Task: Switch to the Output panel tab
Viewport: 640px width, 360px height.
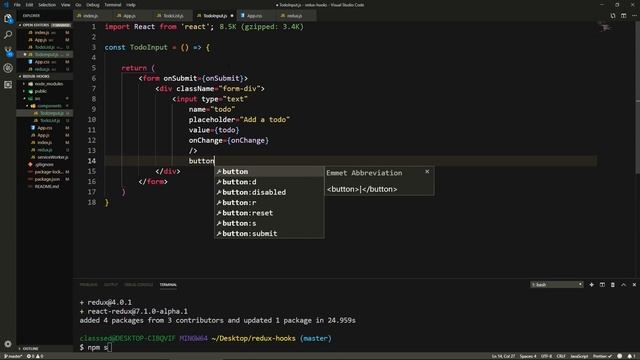Action: [x=111, y=284]
